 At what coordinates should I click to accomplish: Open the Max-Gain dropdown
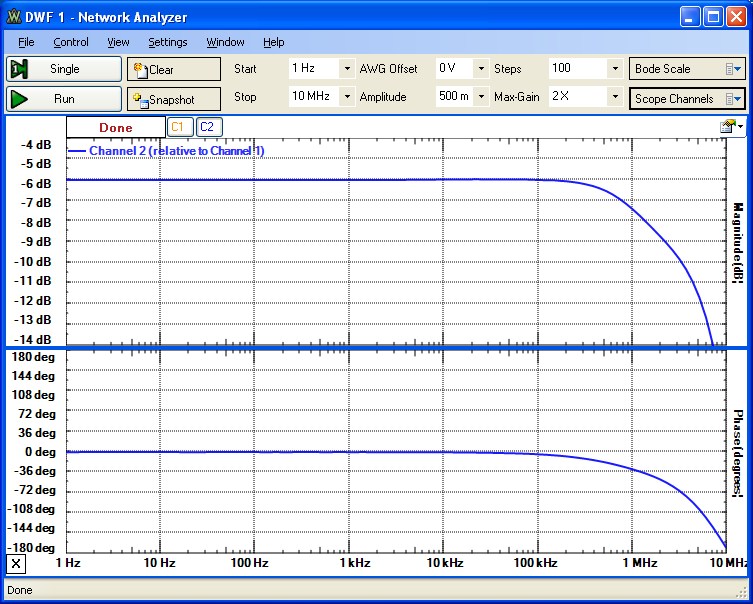click(x=614, y=97)
